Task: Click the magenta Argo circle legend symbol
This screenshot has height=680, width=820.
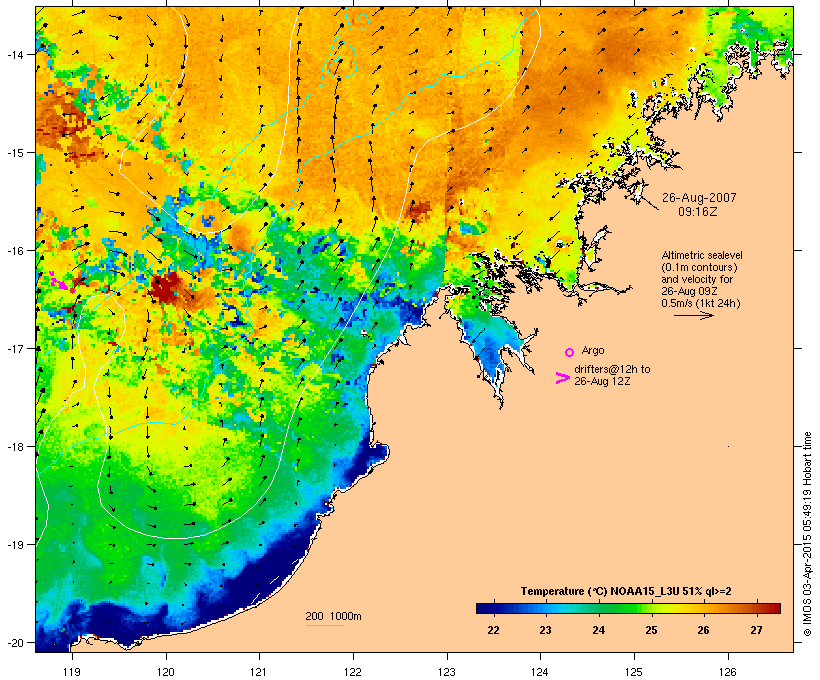Action: 569,352
